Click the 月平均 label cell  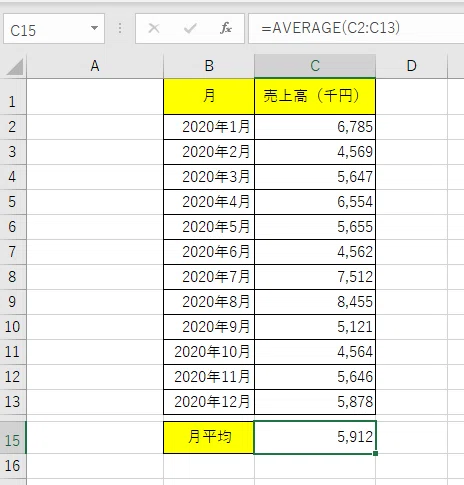point(209,437)
